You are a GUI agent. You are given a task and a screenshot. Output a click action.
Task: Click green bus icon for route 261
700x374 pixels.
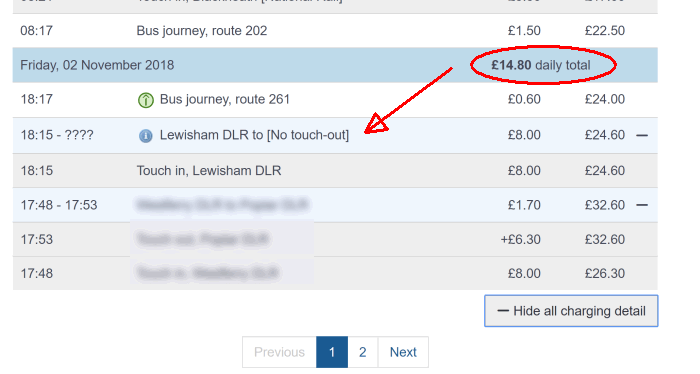(146, 100)
